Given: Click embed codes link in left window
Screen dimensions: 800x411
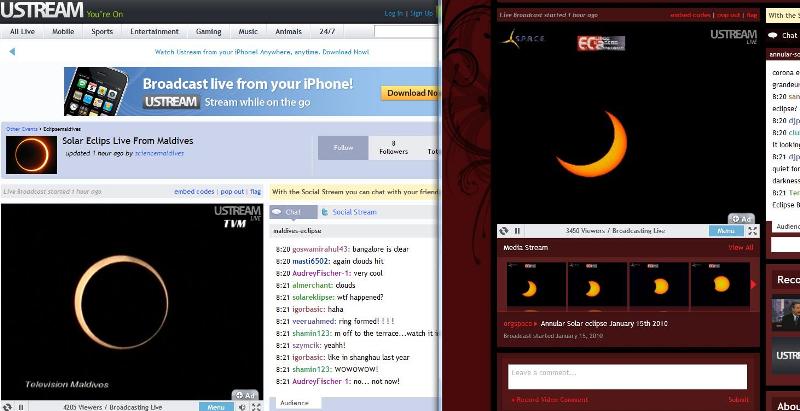Looking at the screenshot, I should pos(194,192).
